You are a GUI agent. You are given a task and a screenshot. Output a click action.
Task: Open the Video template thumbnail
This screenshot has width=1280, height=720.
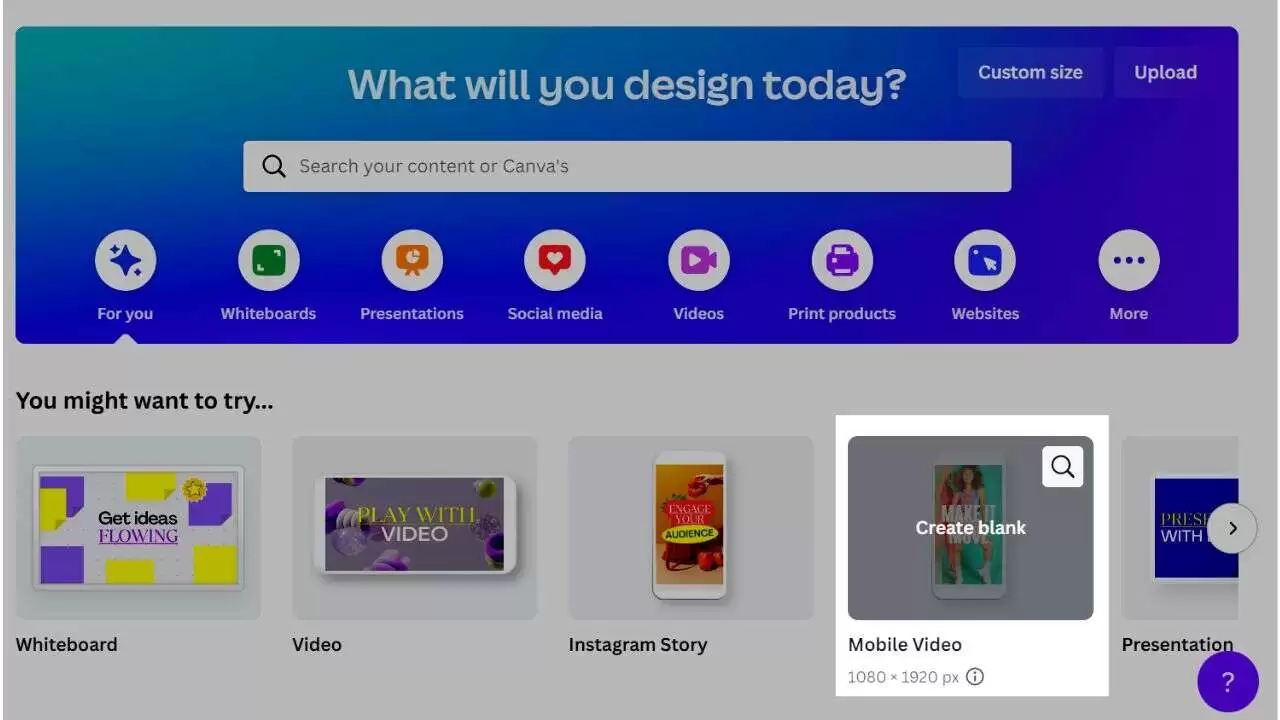415,528
